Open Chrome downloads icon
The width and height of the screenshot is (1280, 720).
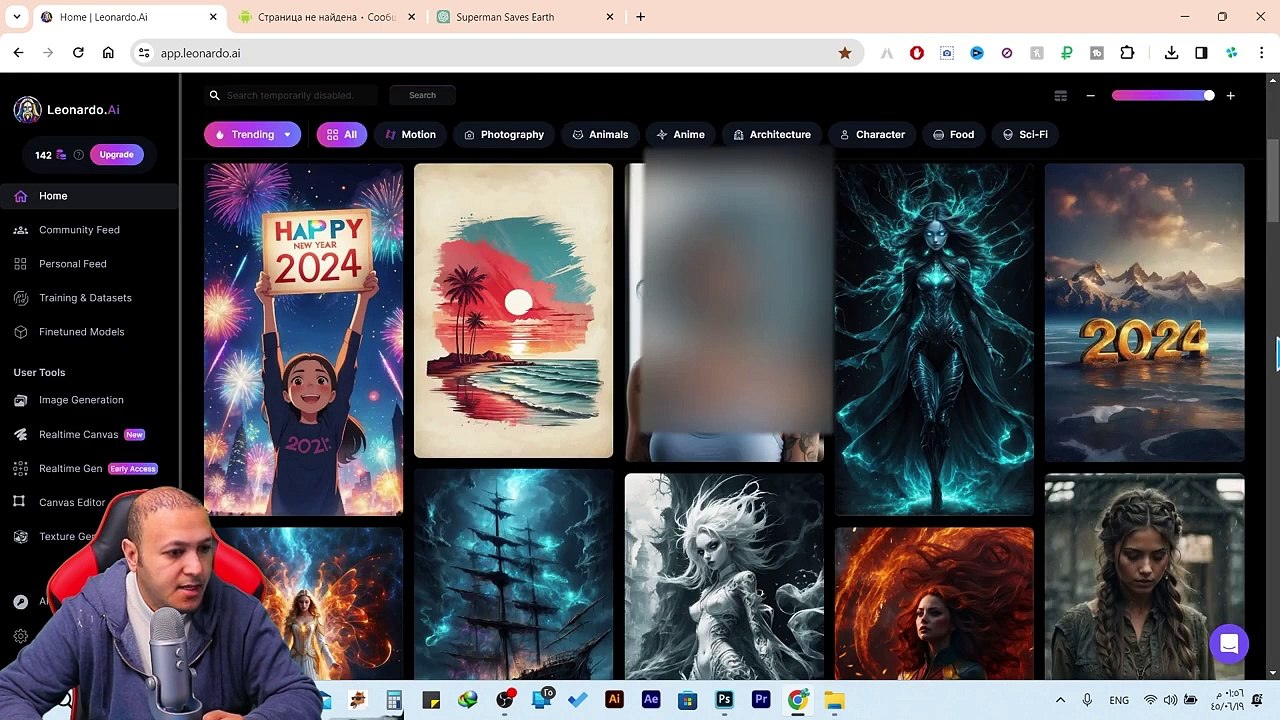click(1171, 53)
